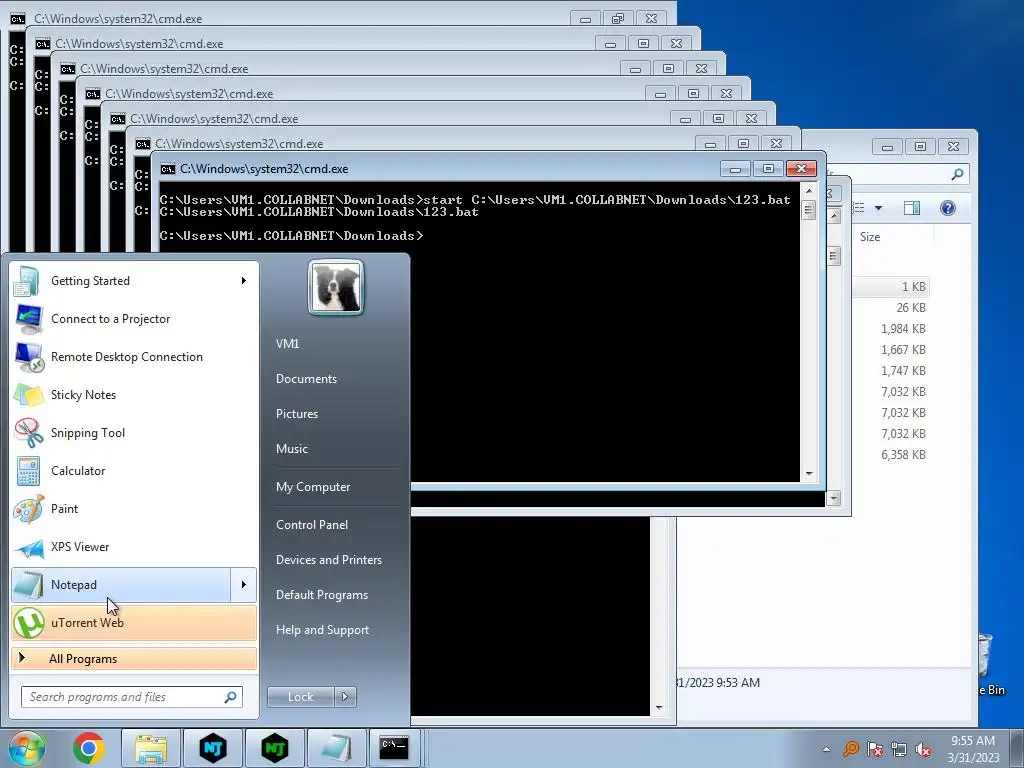Screen dimensions: 1024x768
Task: Open Remote Desktop Connection
Action: tap(134, 357)
